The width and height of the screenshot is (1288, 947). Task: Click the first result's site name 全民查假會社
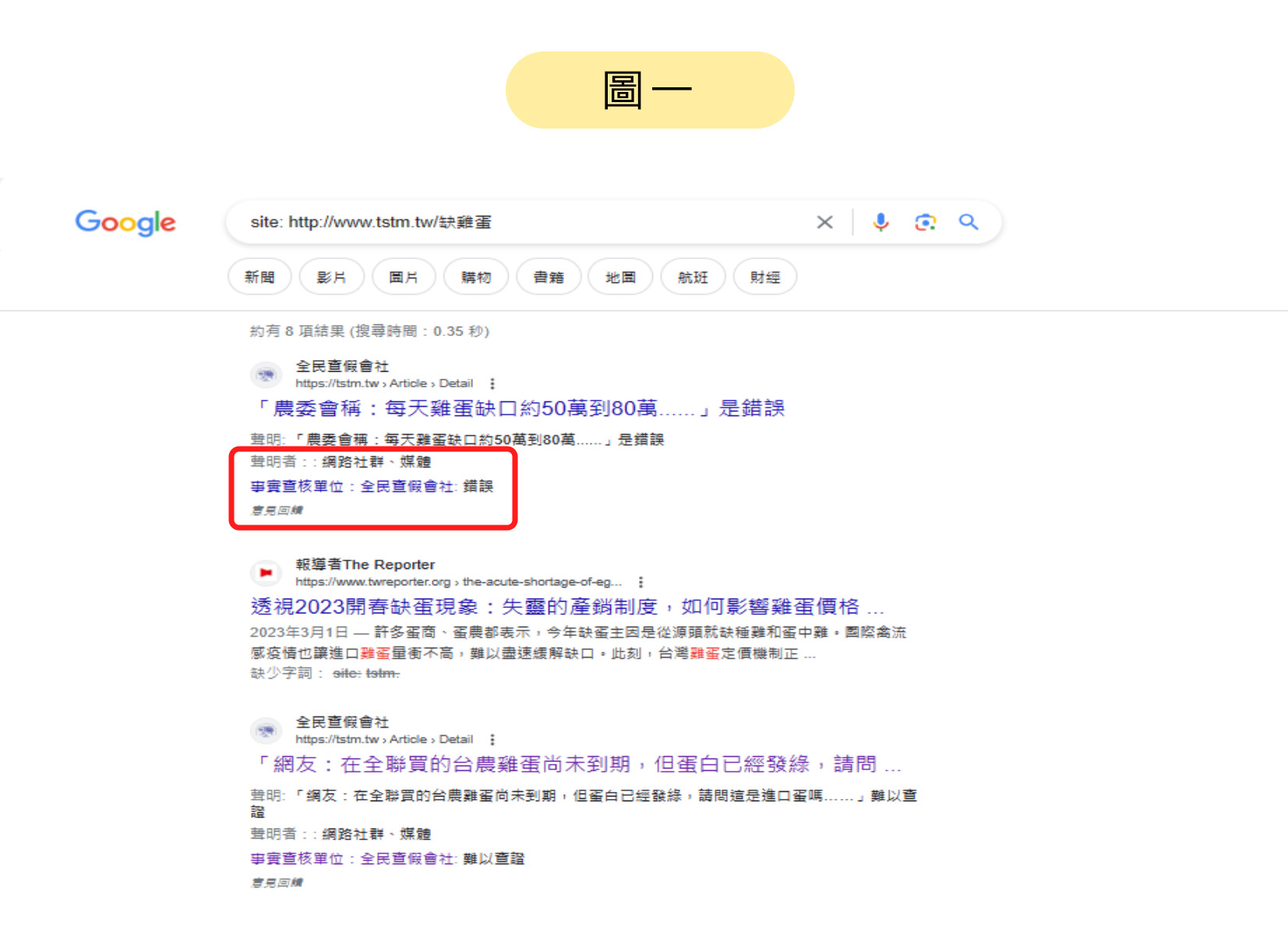pyautogui.click(x=342, y=366)
